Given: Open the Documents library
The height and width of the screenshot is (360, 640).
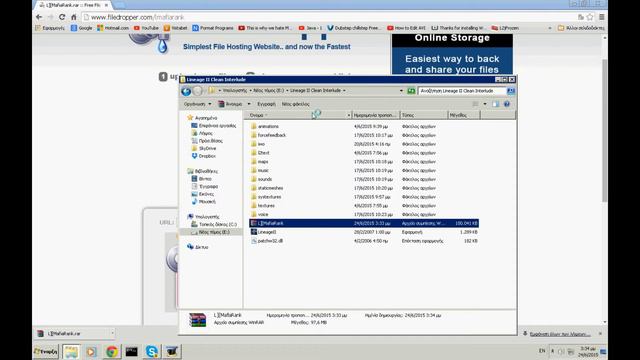Looking at the screenshot, I should 208,187.
